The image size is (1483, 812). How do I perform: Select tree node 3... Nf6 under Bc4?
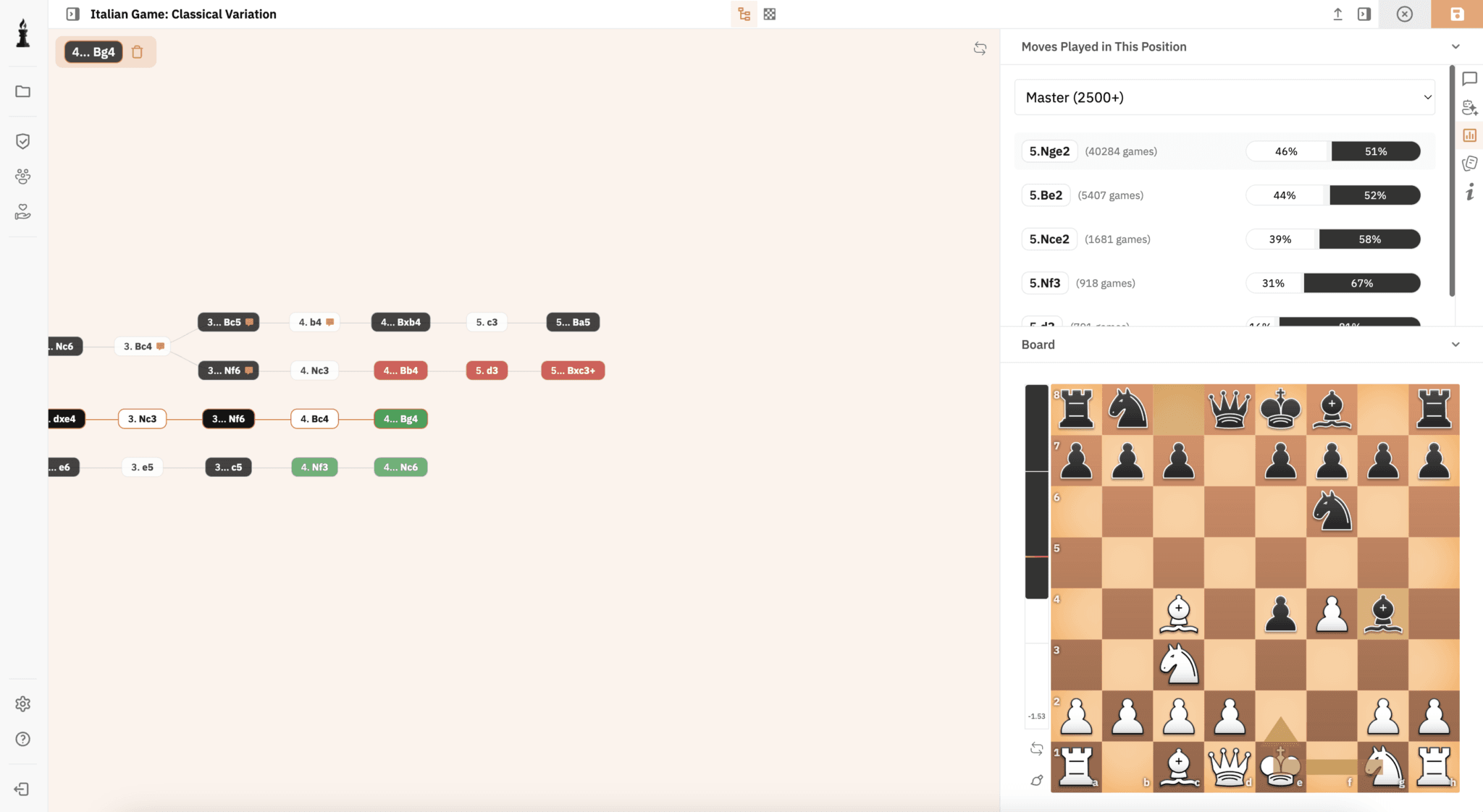(229, 371)
